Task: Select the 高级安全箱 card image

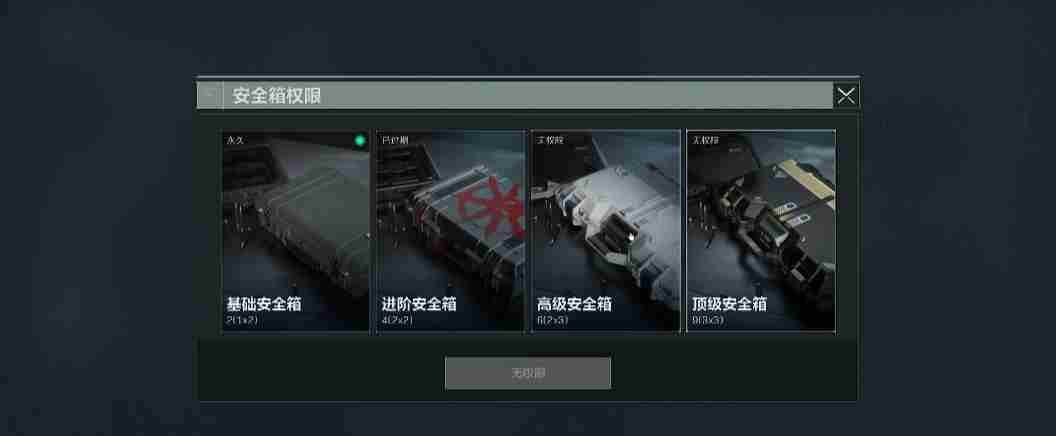Action: [605, 230]
